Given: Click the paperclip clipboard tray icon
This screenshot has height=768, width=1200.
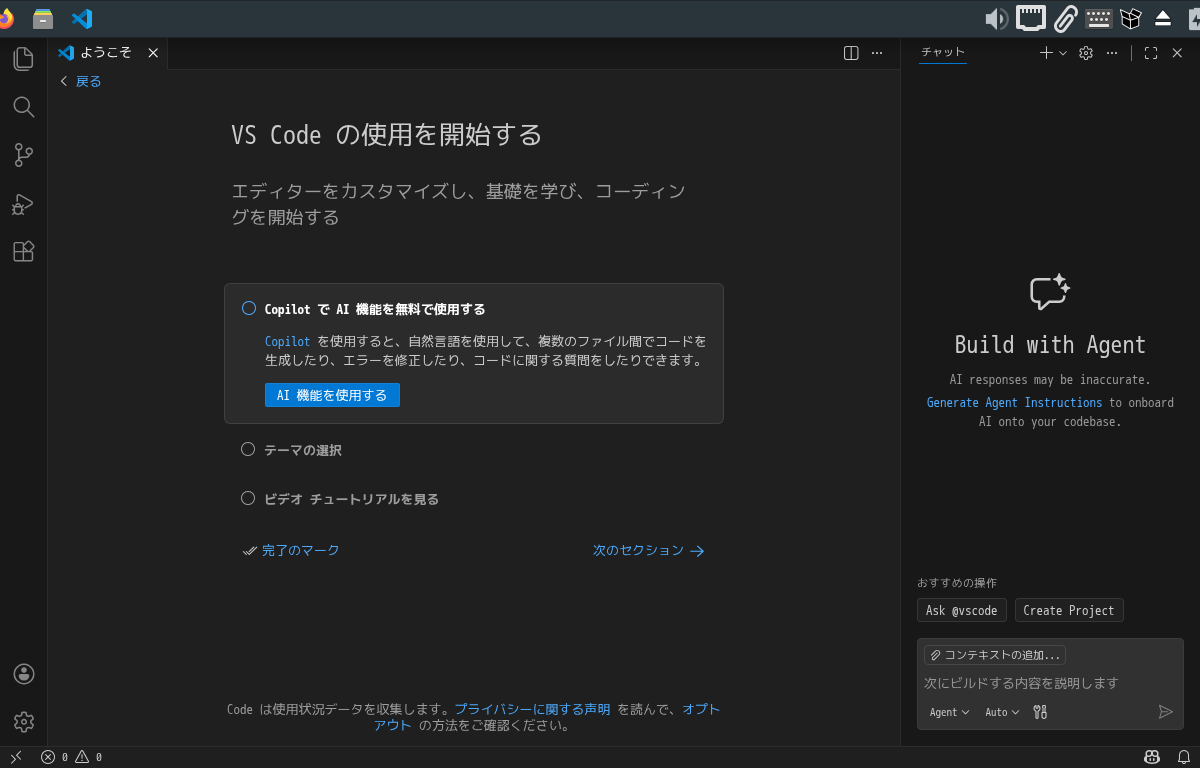Looking at the screenshot, I should pyautogui.click(x=1066, y=18).
